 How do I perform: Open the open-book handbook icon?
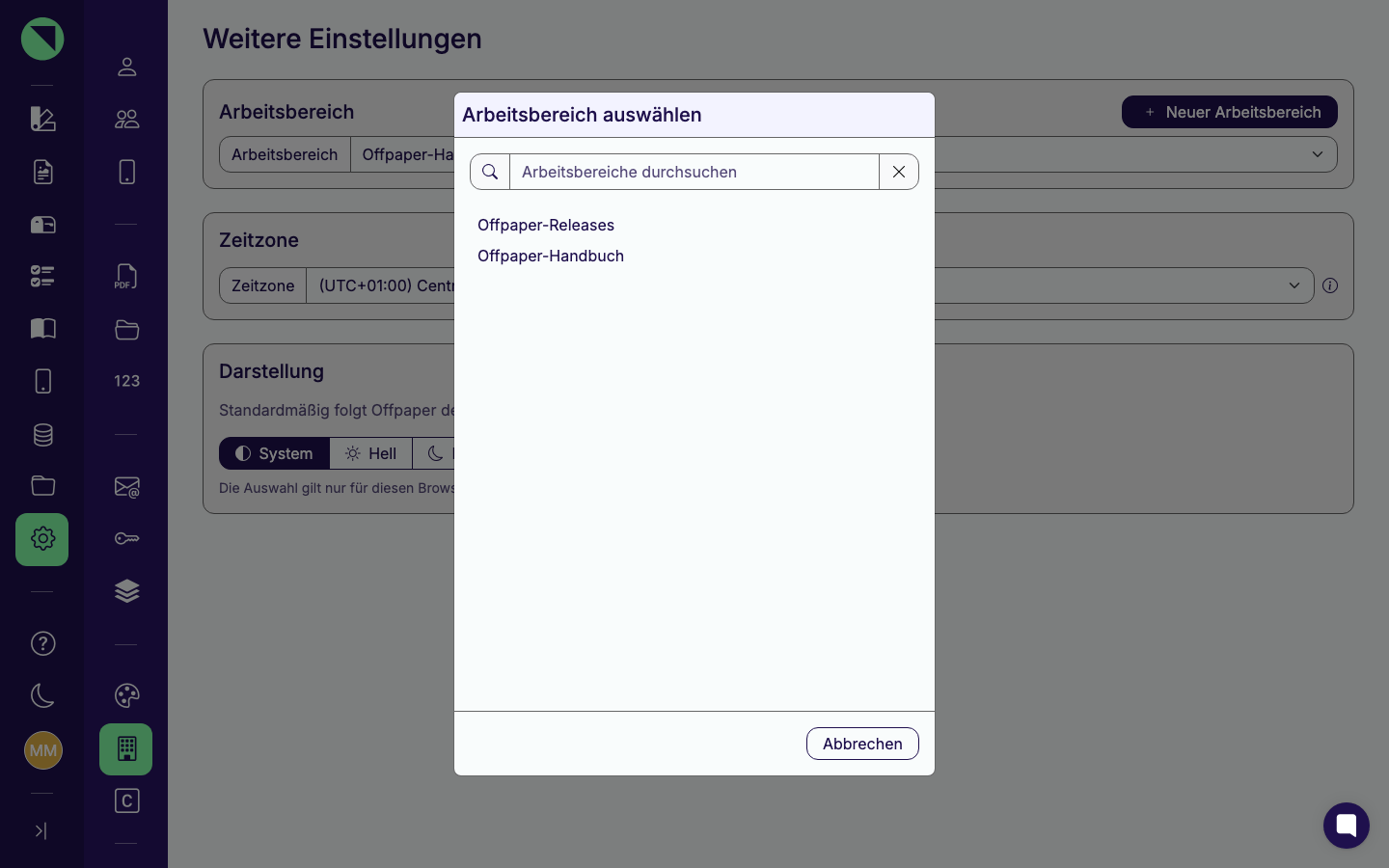(42, 329)
